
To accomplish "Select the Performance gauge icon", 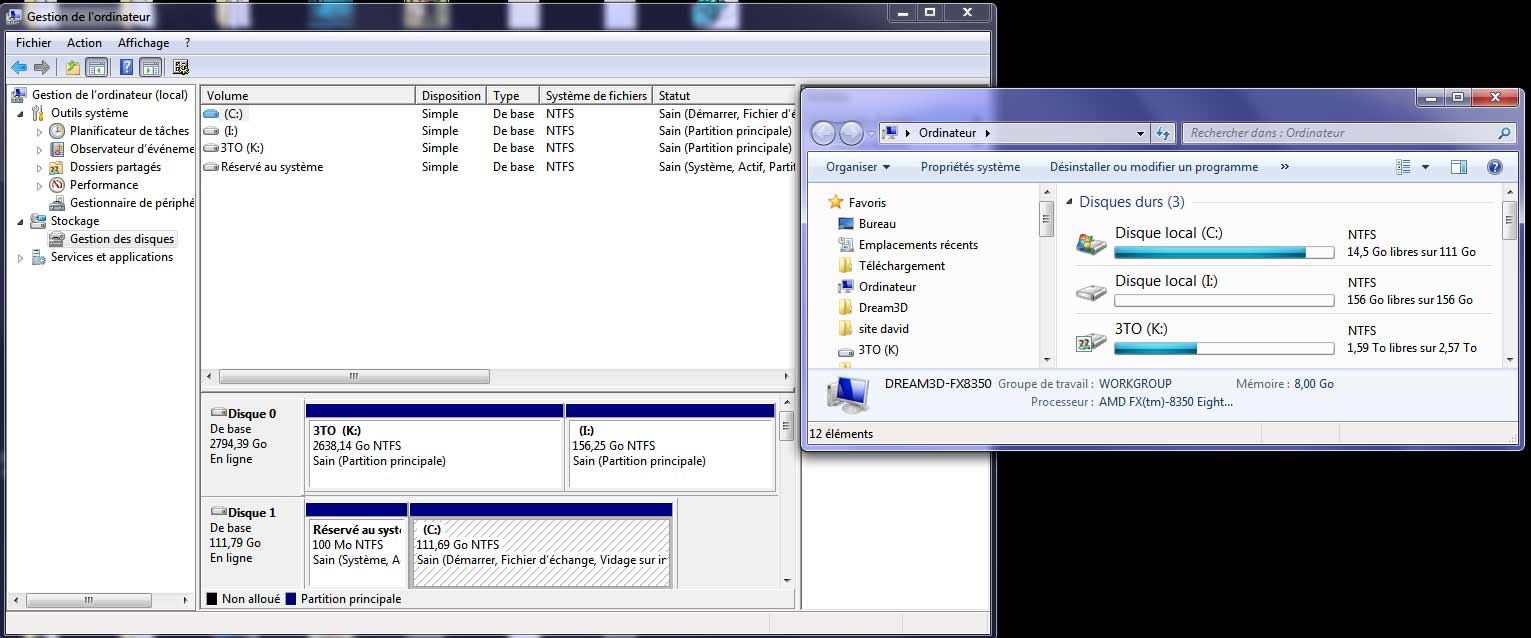I will (x=57, y=185).
